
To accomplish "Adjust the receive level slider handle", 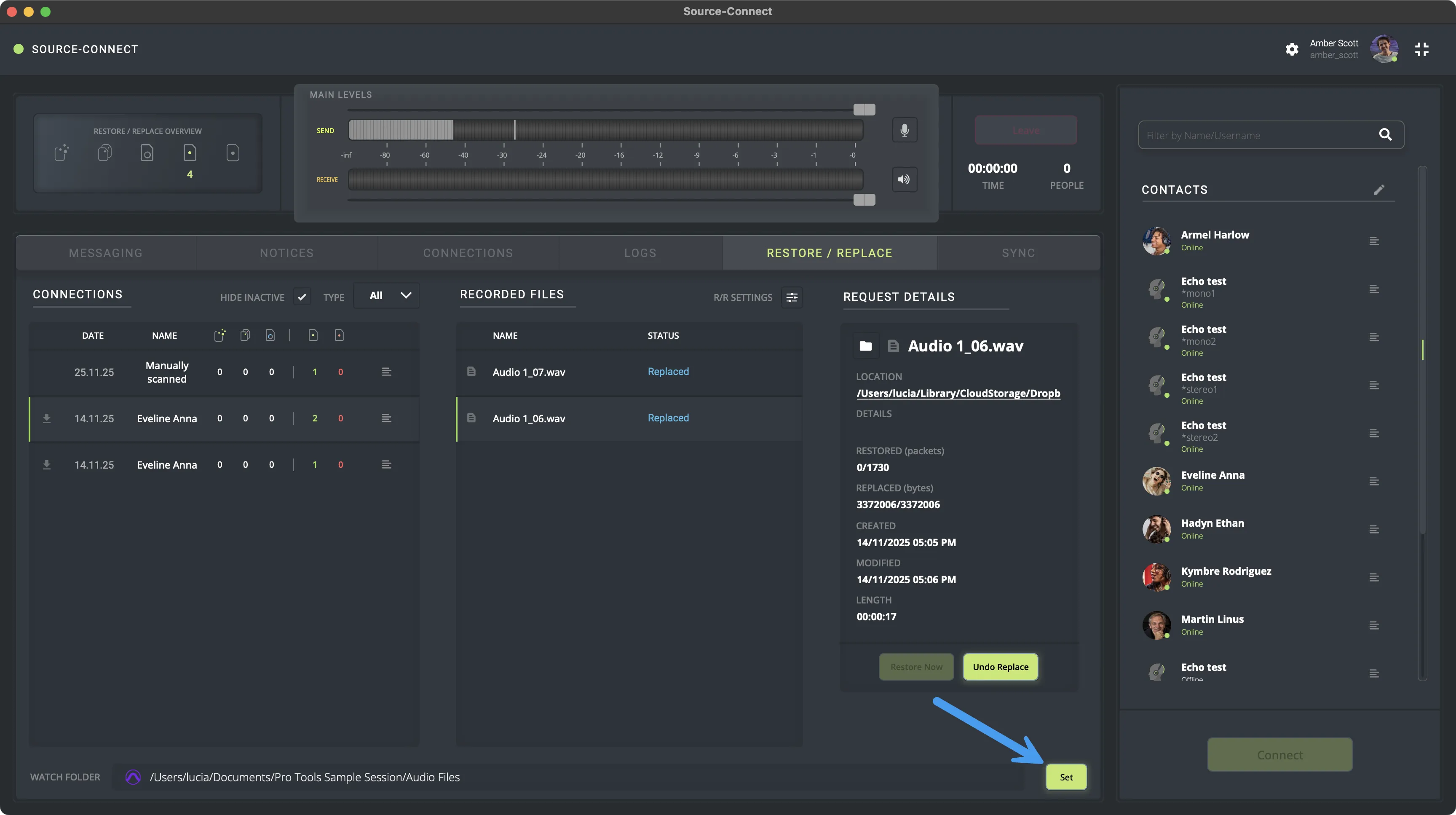I will (864, 199).
